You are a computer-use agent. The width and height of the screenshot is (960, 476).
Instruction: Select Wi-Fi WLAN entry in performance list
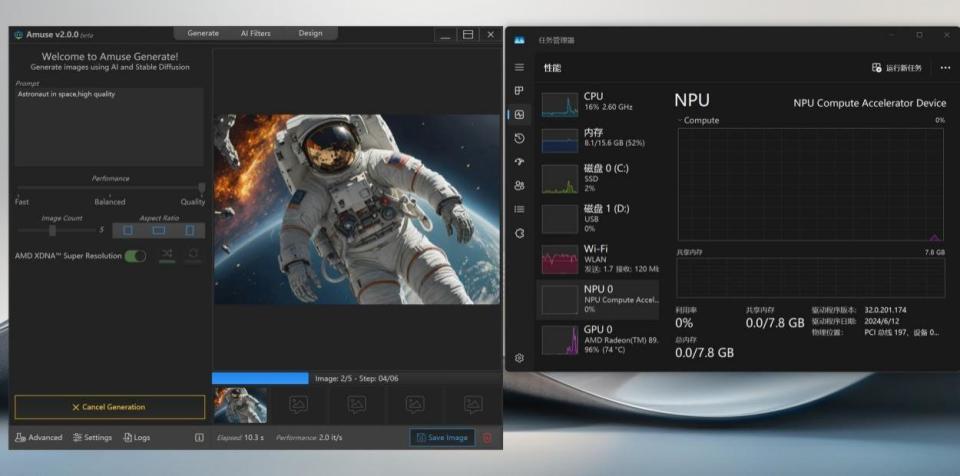(598, 259)
